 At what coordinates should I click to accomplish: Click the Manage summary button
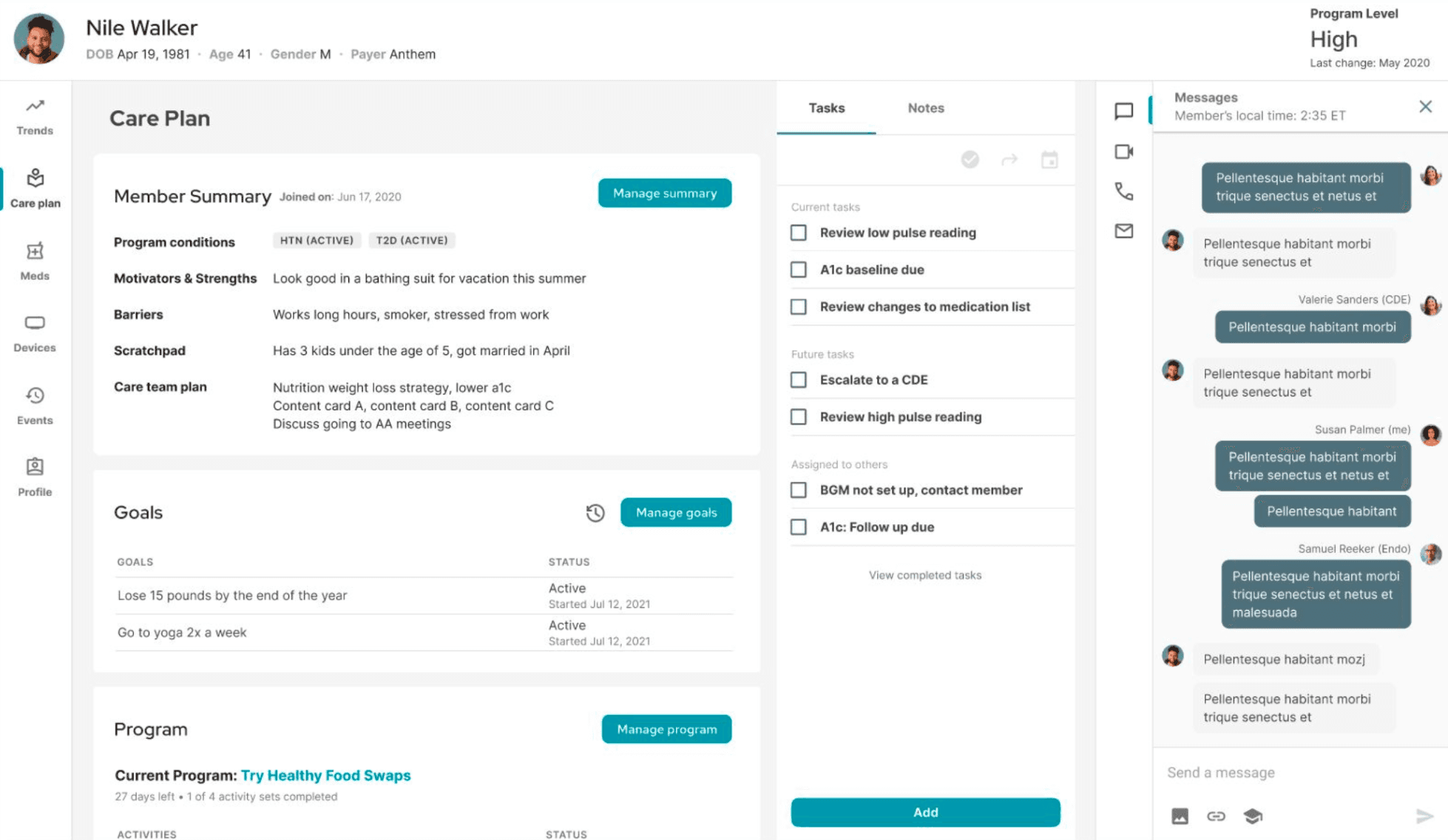(x=664, y=193)
